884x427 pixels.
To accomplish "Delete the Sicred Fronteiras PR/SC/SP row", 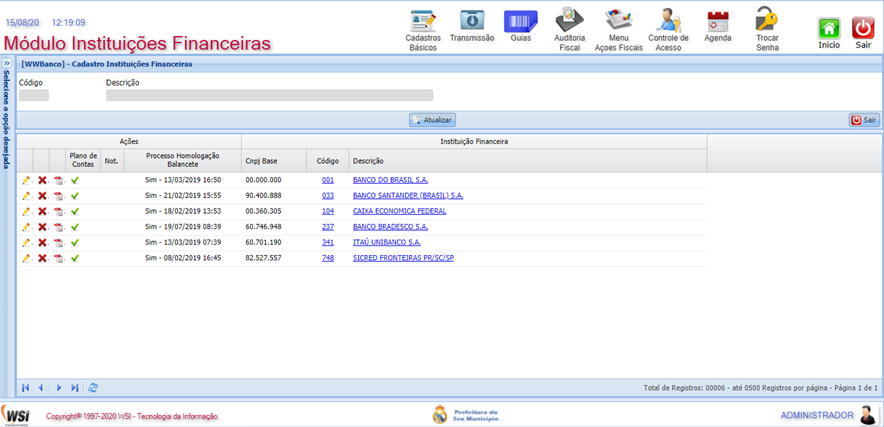I will pos(42,258).
